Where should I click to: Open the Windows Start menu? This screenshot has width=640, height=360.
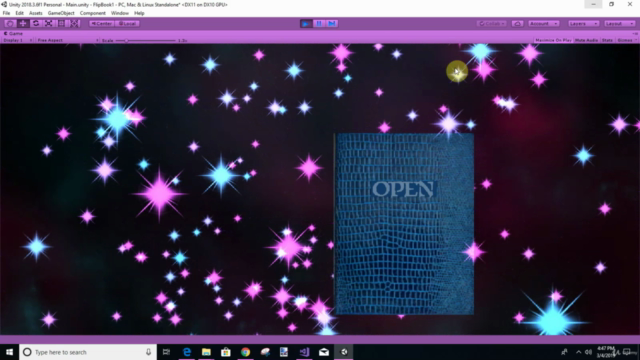coord(9,352)
